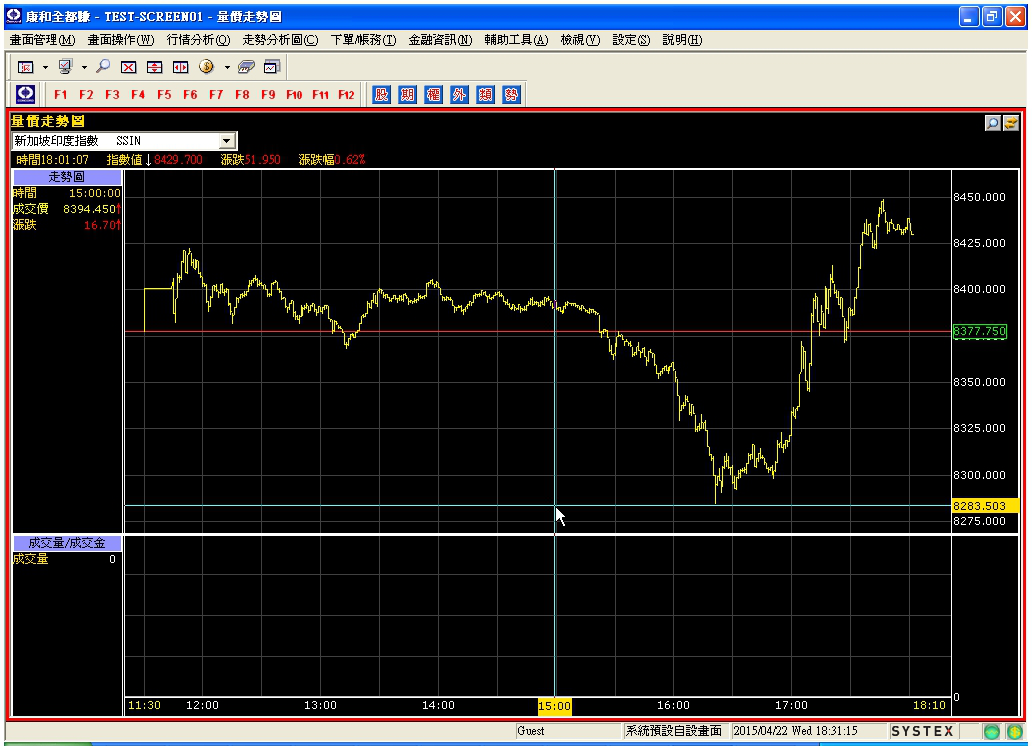Open the 下單/帳務(T) menu
This screenshot has height=746, width=1032.
pos(363,40)
